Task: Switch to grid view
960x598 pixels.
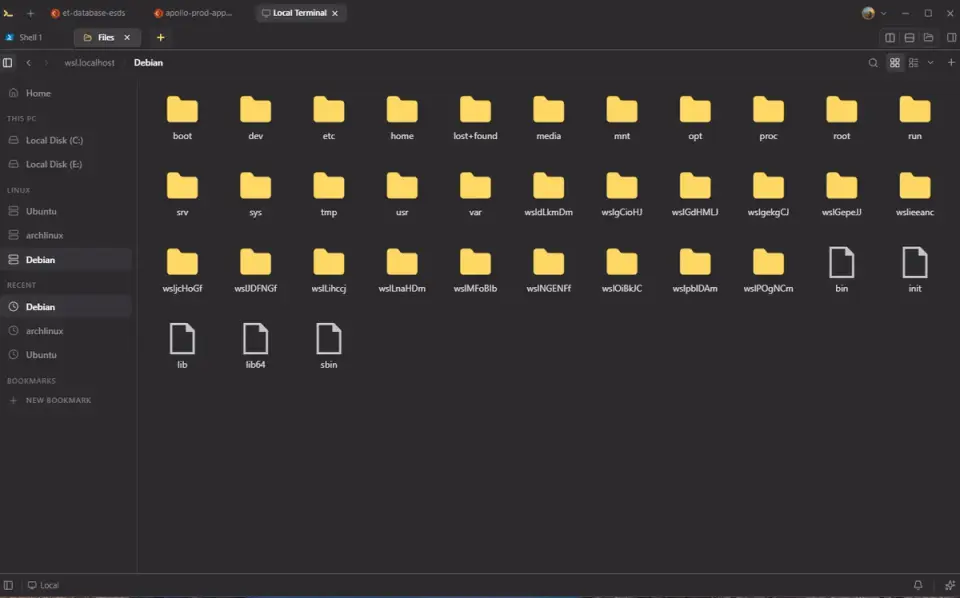Action: [x=894, y=62]
